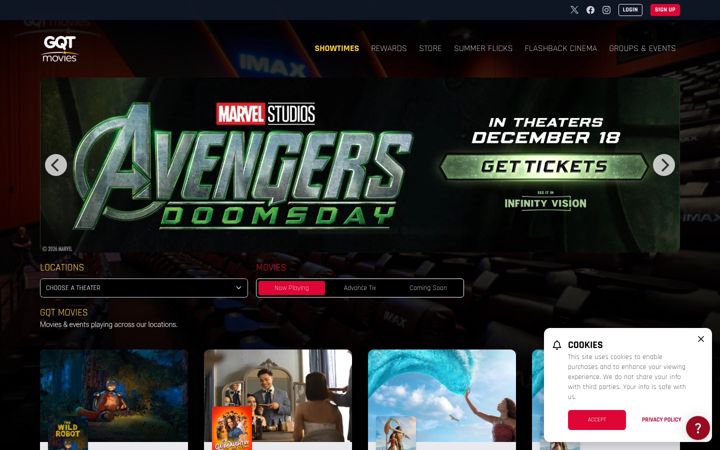The image size is (720, 450).
Task: Open the red help question-mark bubble
Action: coord(698,428)
